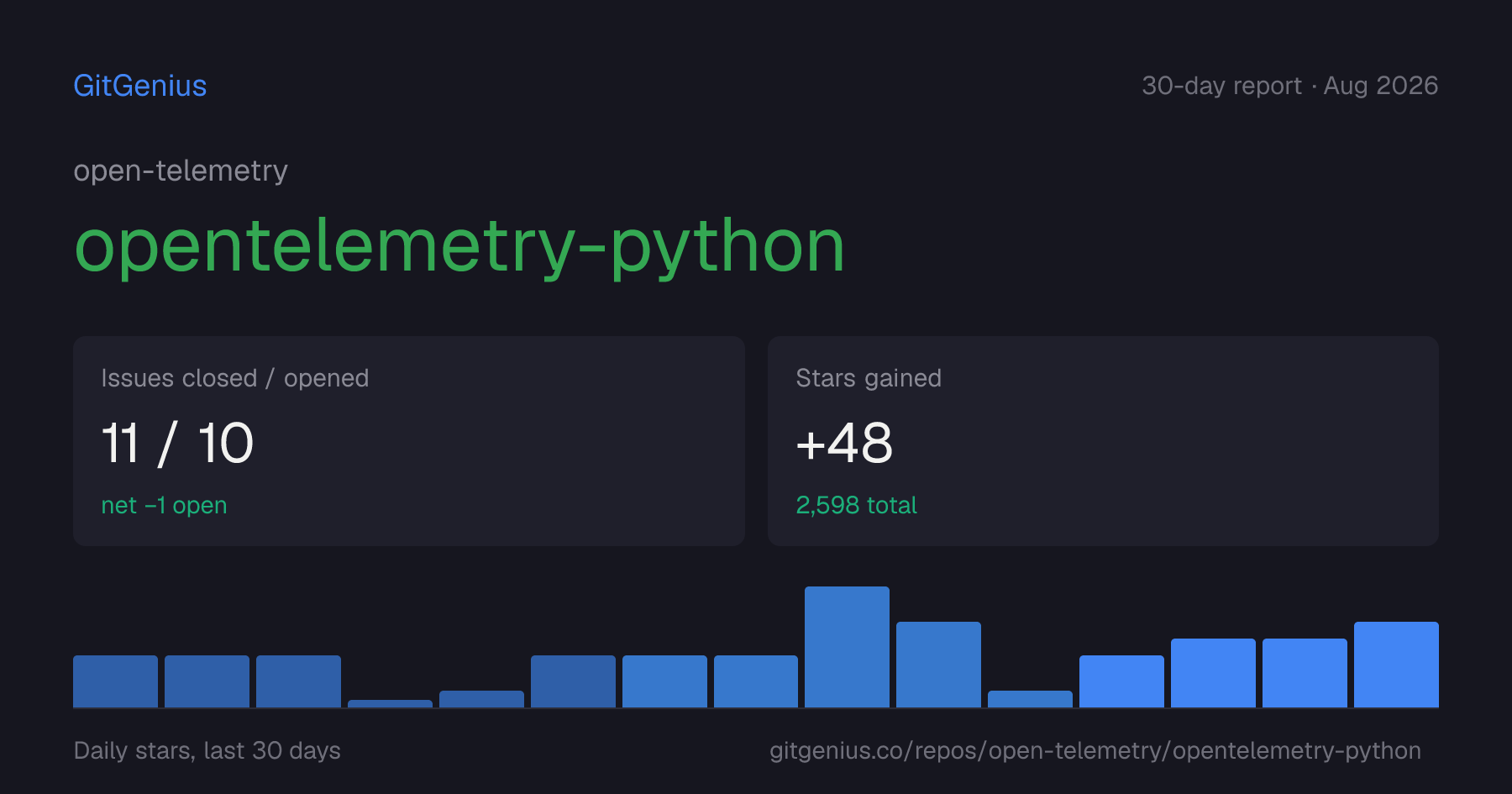This screenshot has height=794, width=1512.
Task: Click the tallest bar in the stars chart
Action: tap(847, 647)
